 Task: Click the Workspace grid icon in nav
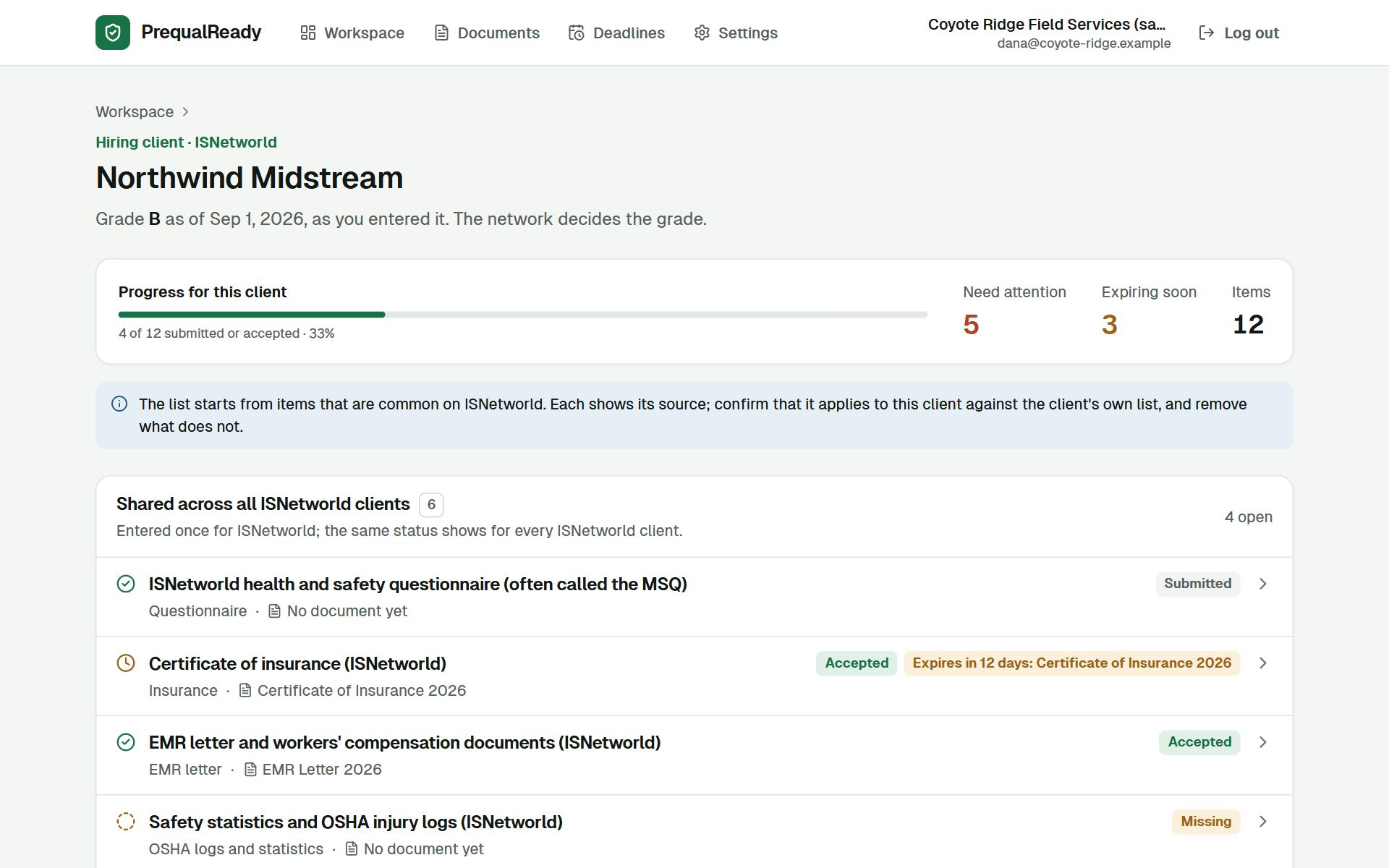[308, 33]
